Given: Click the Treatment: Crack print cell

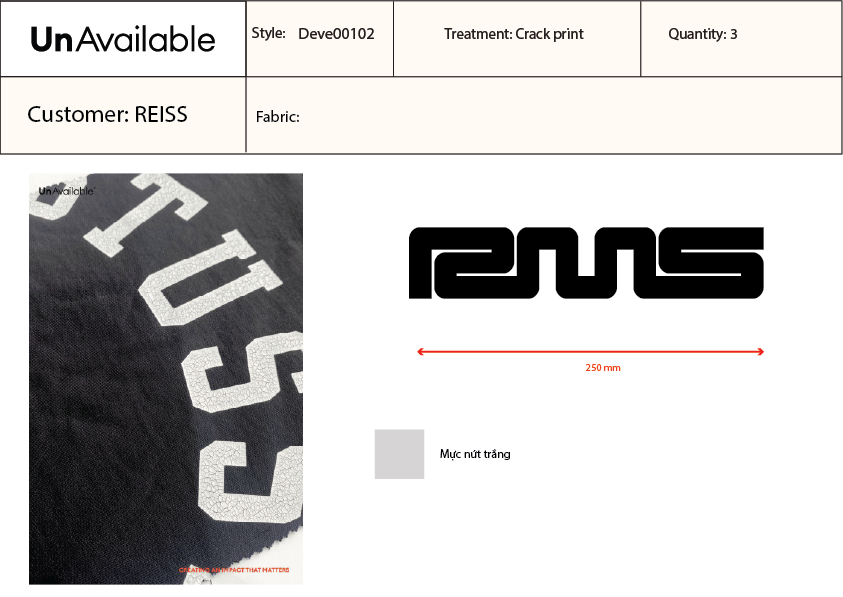Looking at the screenshot, I should (517, 39).
